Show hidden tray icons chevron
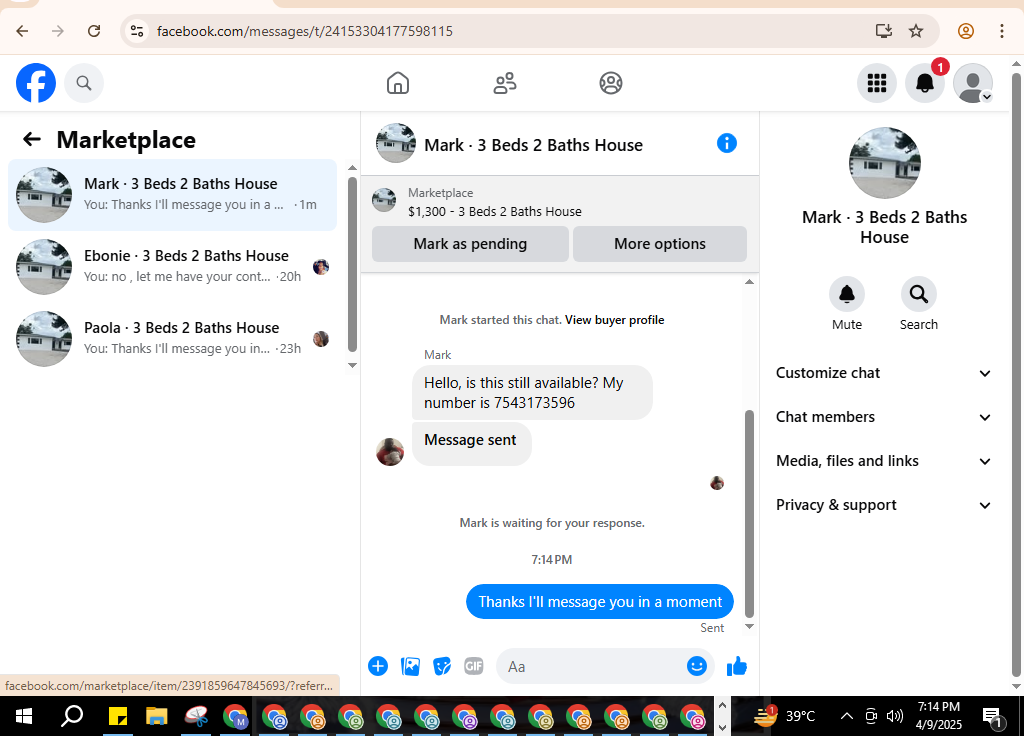 coord(846,716)
